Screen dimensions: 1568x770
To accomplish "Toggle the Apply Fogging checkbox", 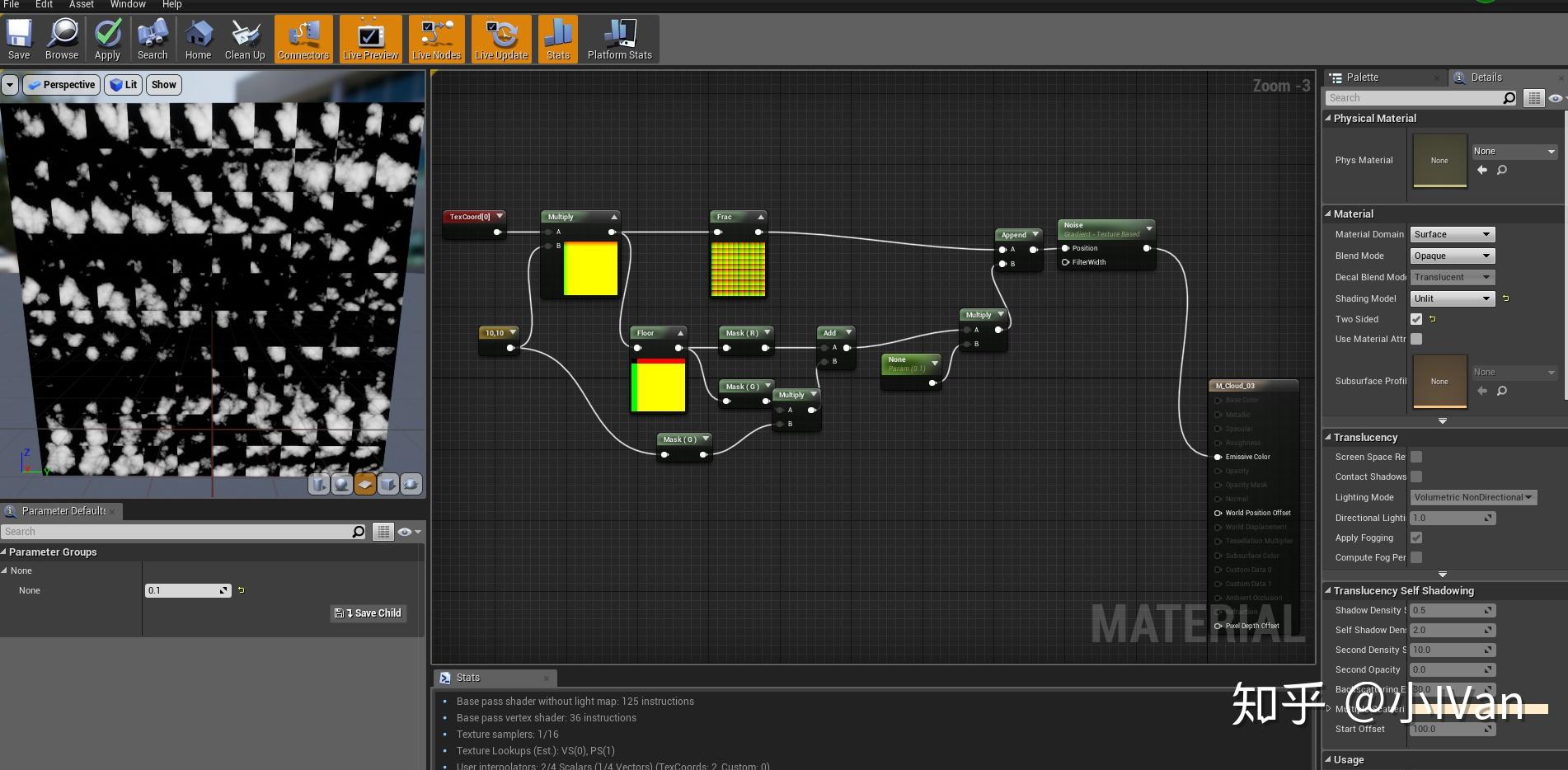I will click(x=1415, y=537).
